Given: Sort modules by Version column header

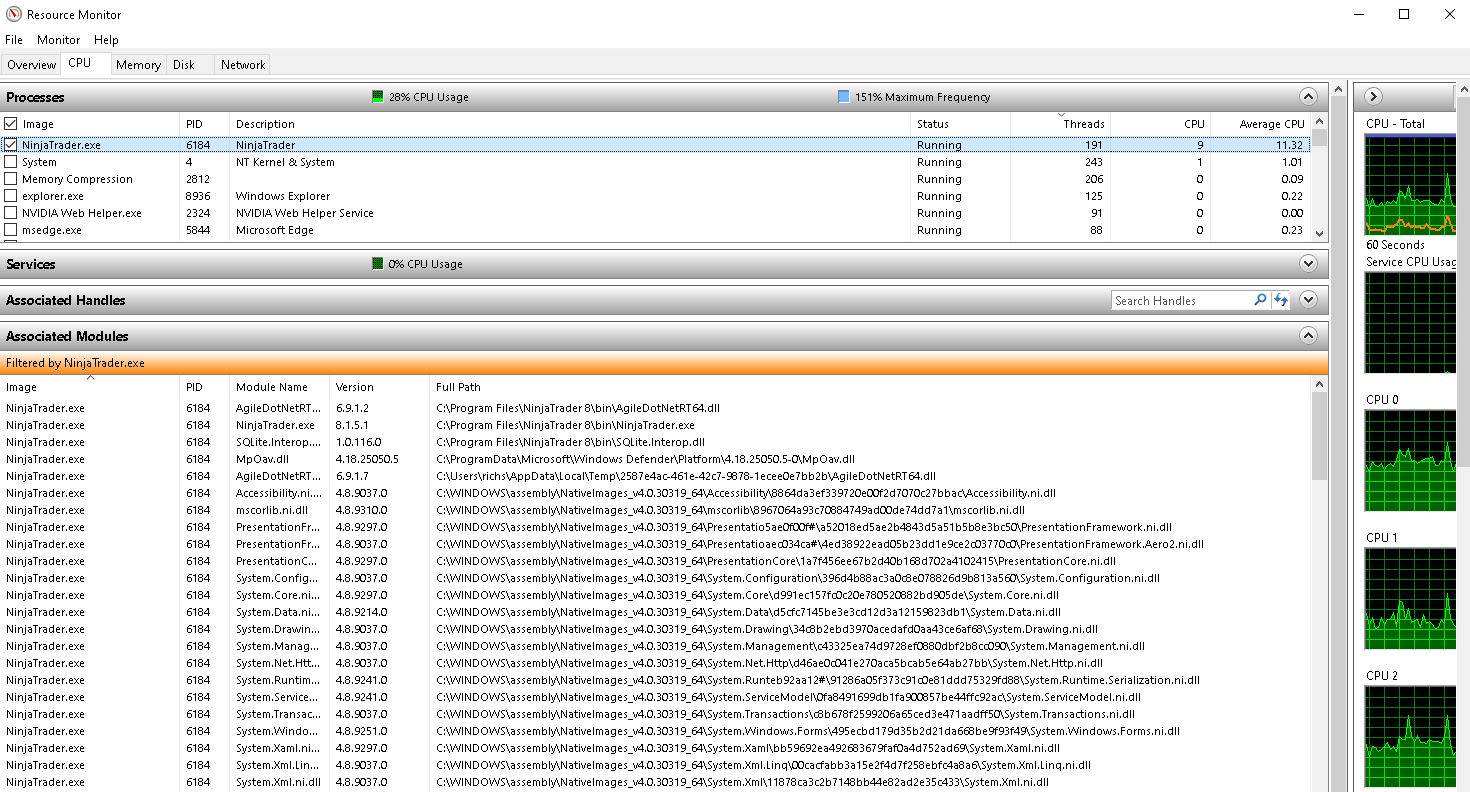Looking at the screenshot, I should (x=379, y=387).
